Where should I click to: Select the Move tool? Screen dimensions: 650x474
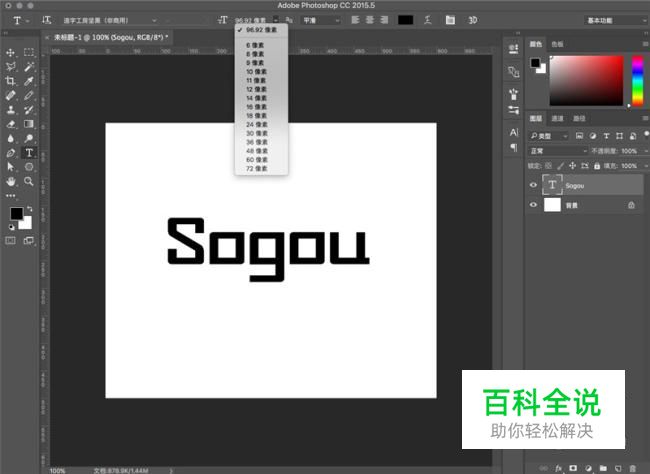[x=10, y=53]
